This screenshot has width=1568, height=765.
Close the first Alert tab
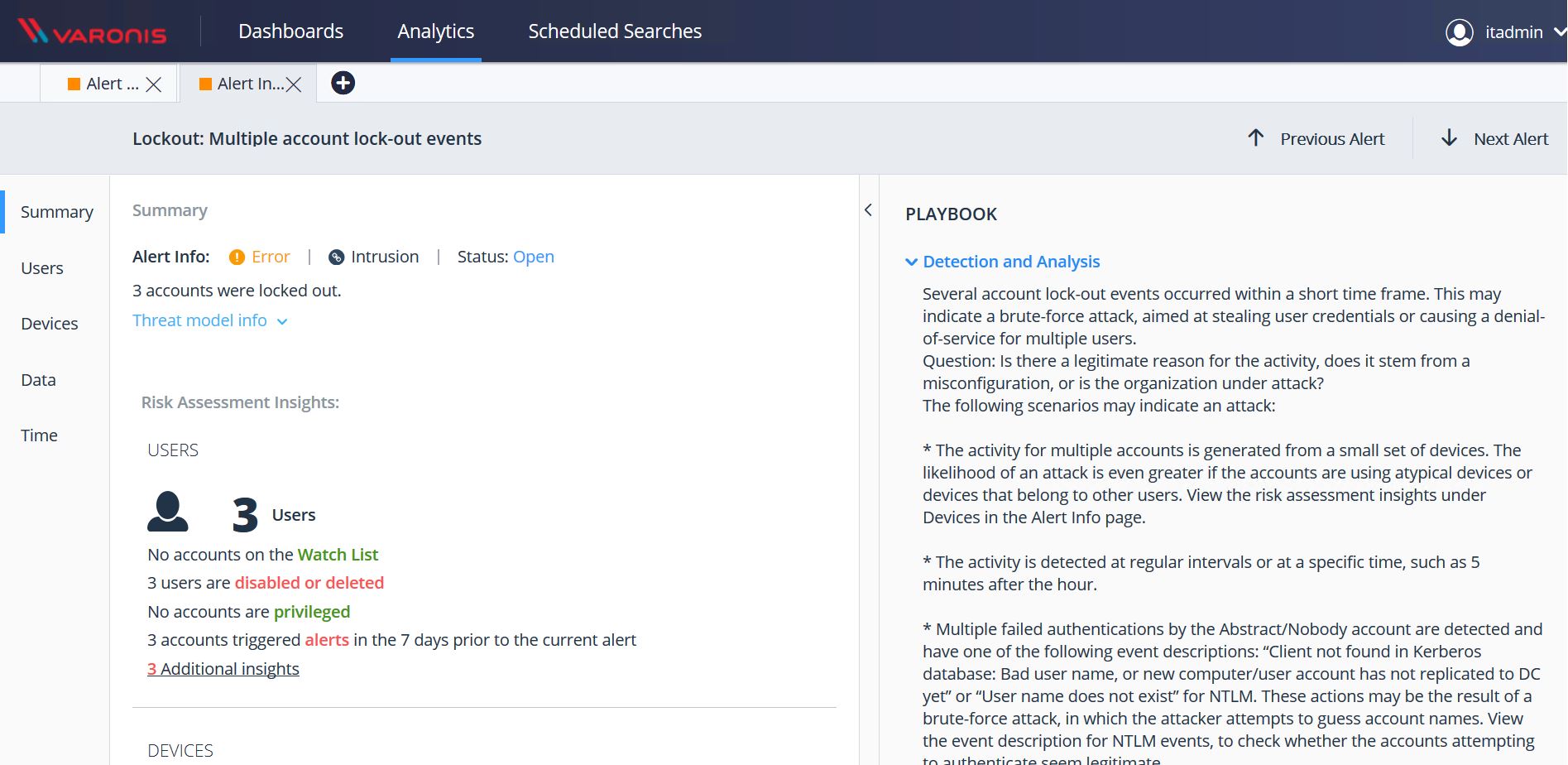153,84
